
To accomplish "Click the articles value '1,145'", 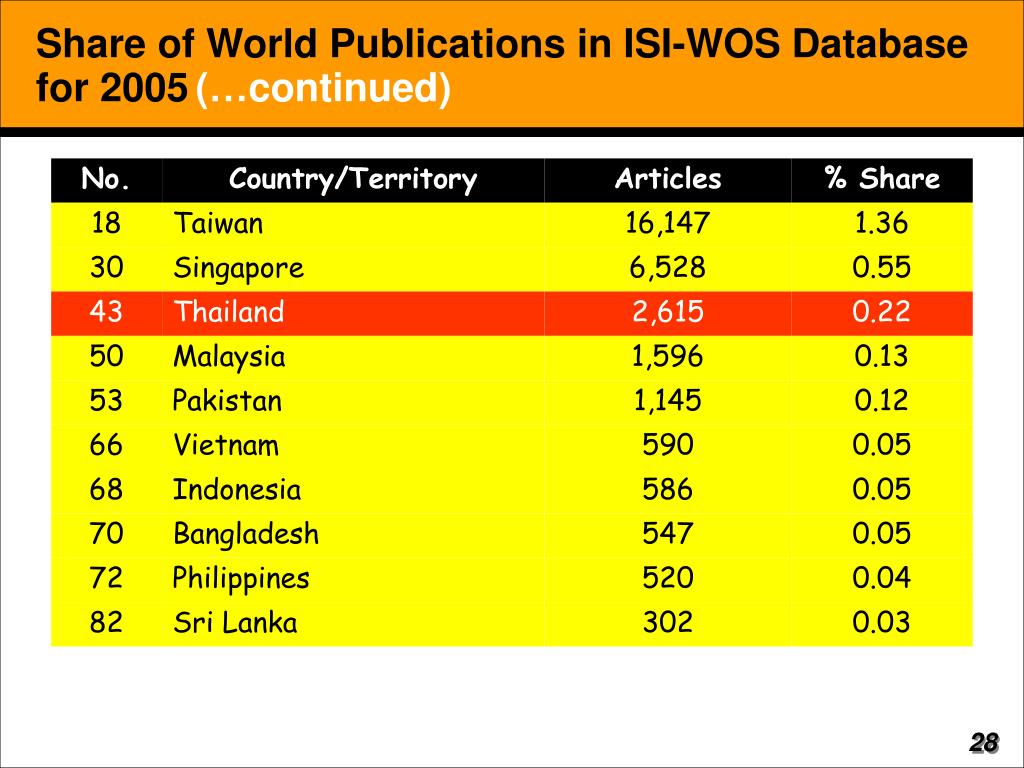I will click(x=667, y=401).
